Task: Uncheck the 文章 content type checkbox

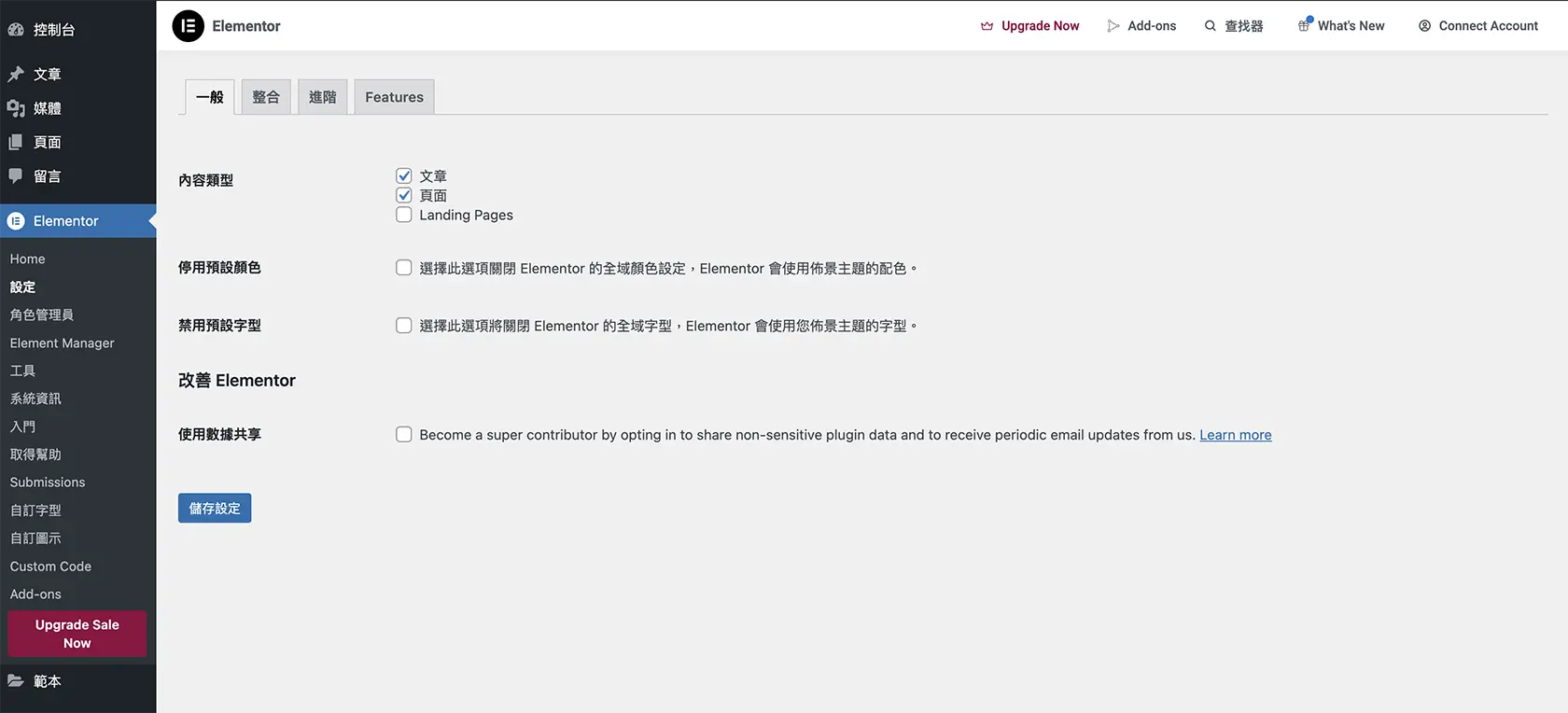Action: pyautogui.click(x=404, y=175)
